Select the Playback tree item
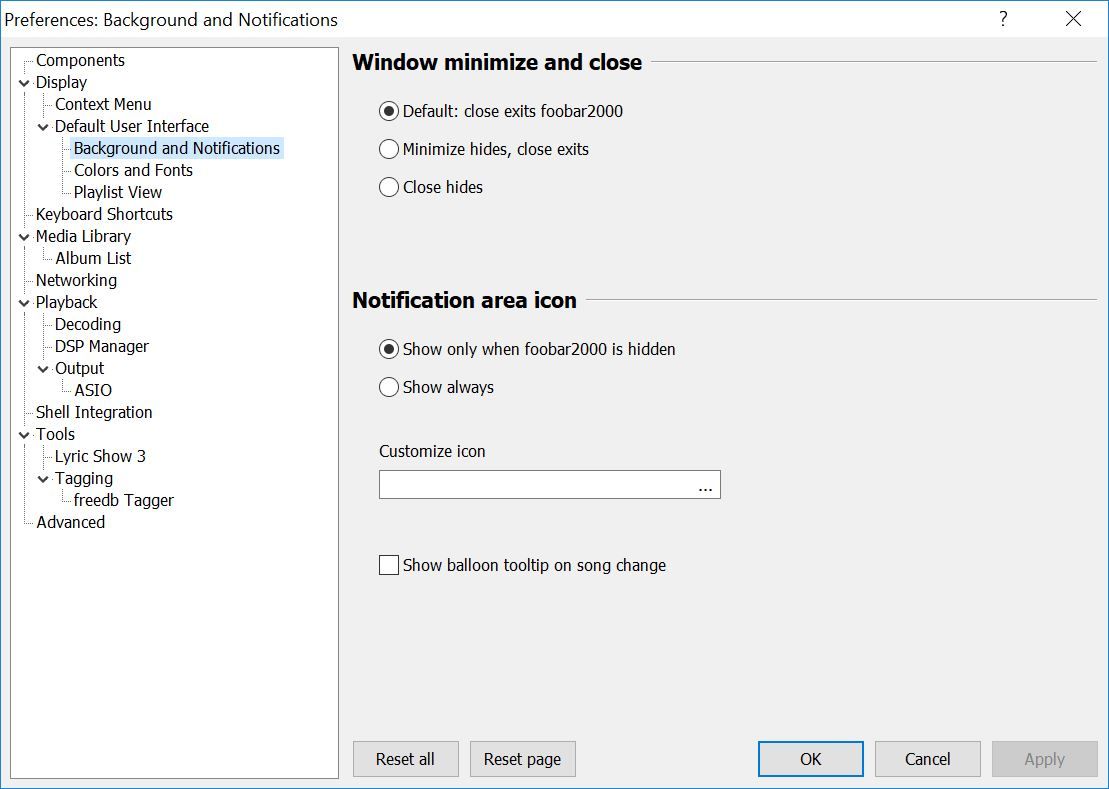The height and width of the screenshot is (789, 1109). coord(66,302)
